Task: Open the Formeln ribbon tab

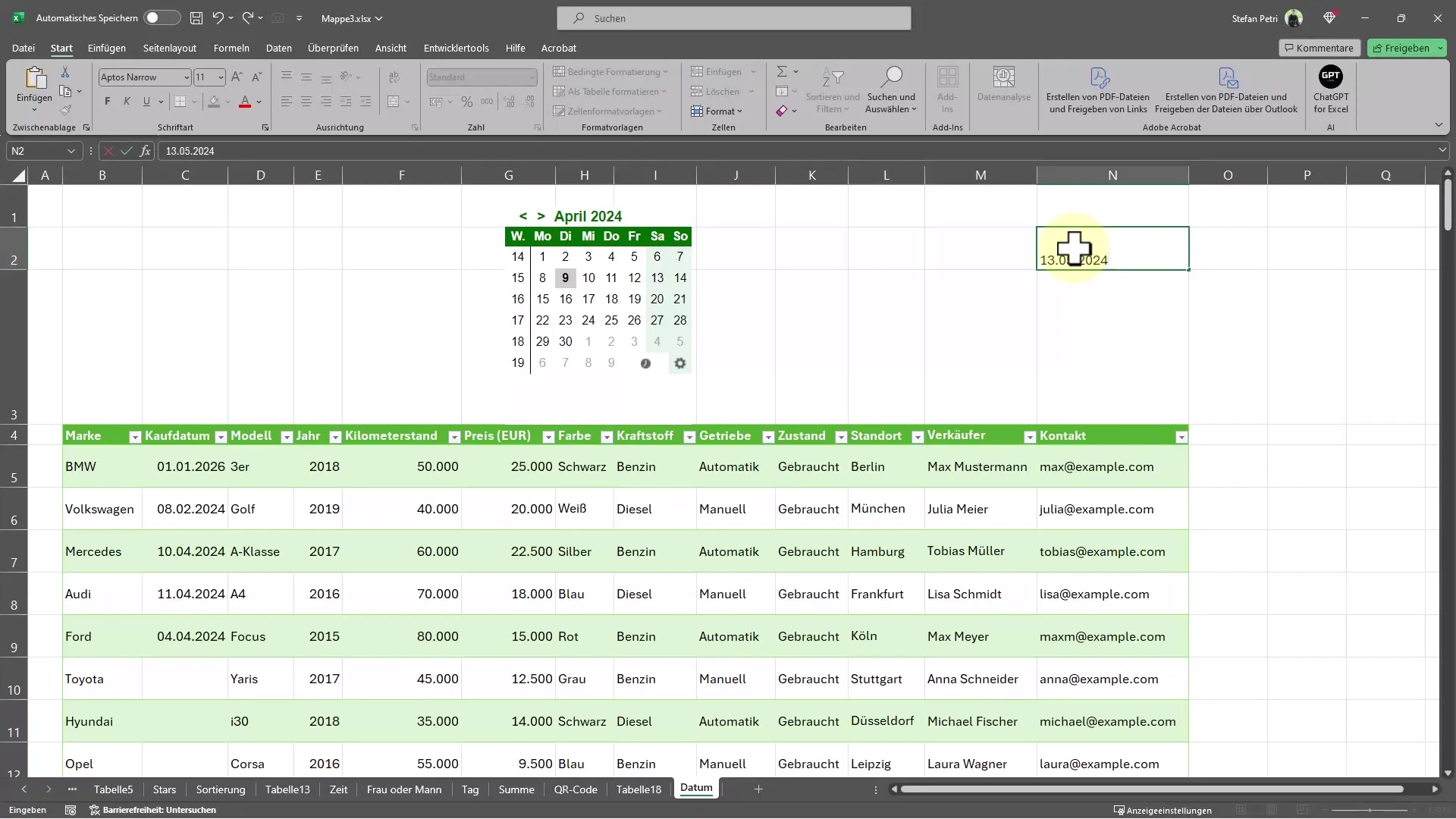Action: [231, 47]
